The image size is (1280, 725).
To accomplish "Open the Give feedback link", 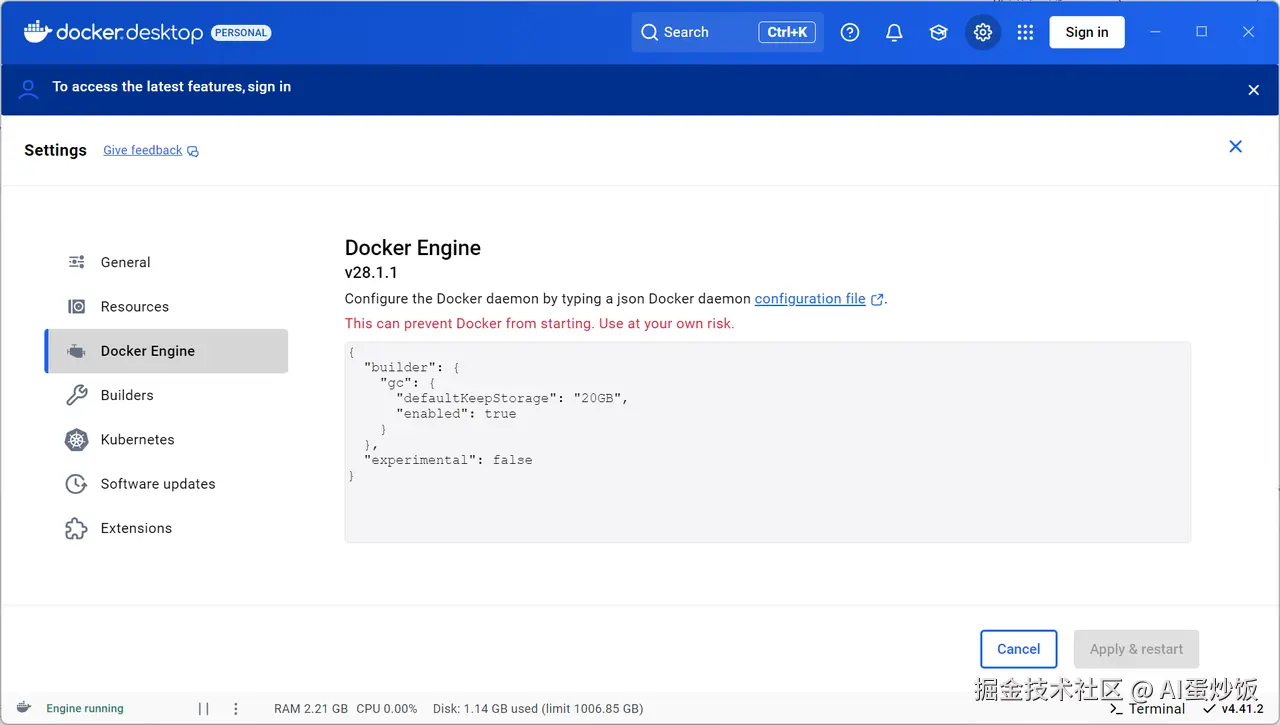I will click(x=143, y=150).
